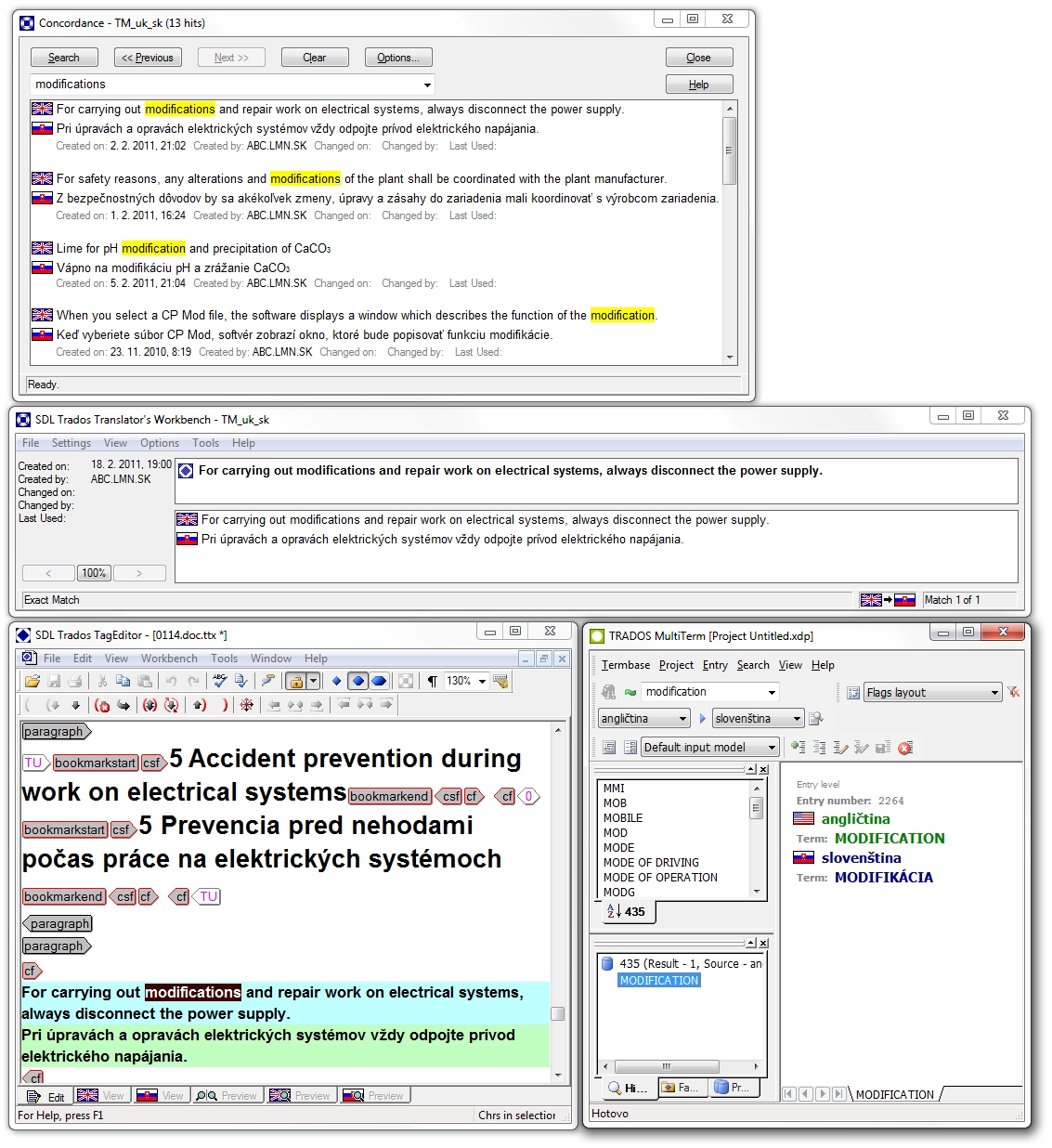The width and height of the screenshot is (1052, 1148).
Task: Click the wide oval tag display icon
Action: point(379,682)
